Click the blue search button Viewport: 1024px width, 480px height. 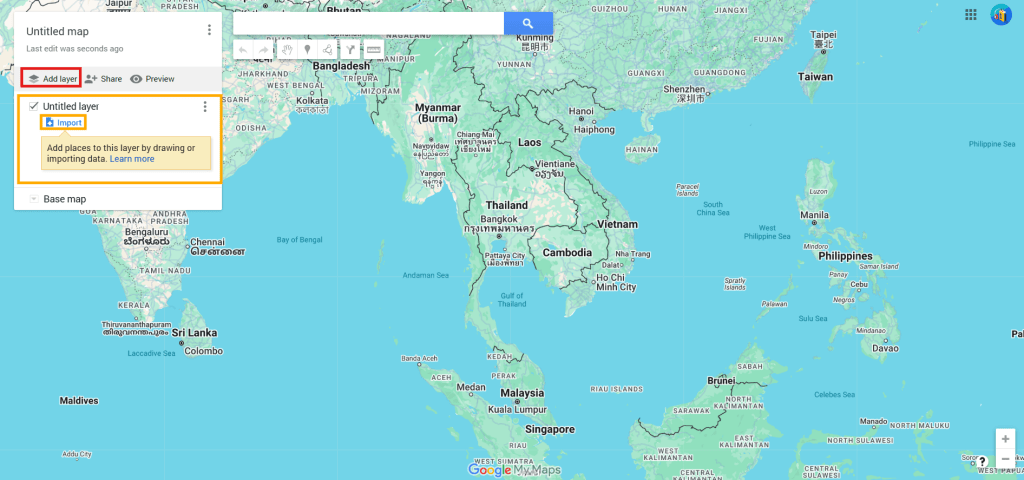pyautogui.click(x=528, y=23)
